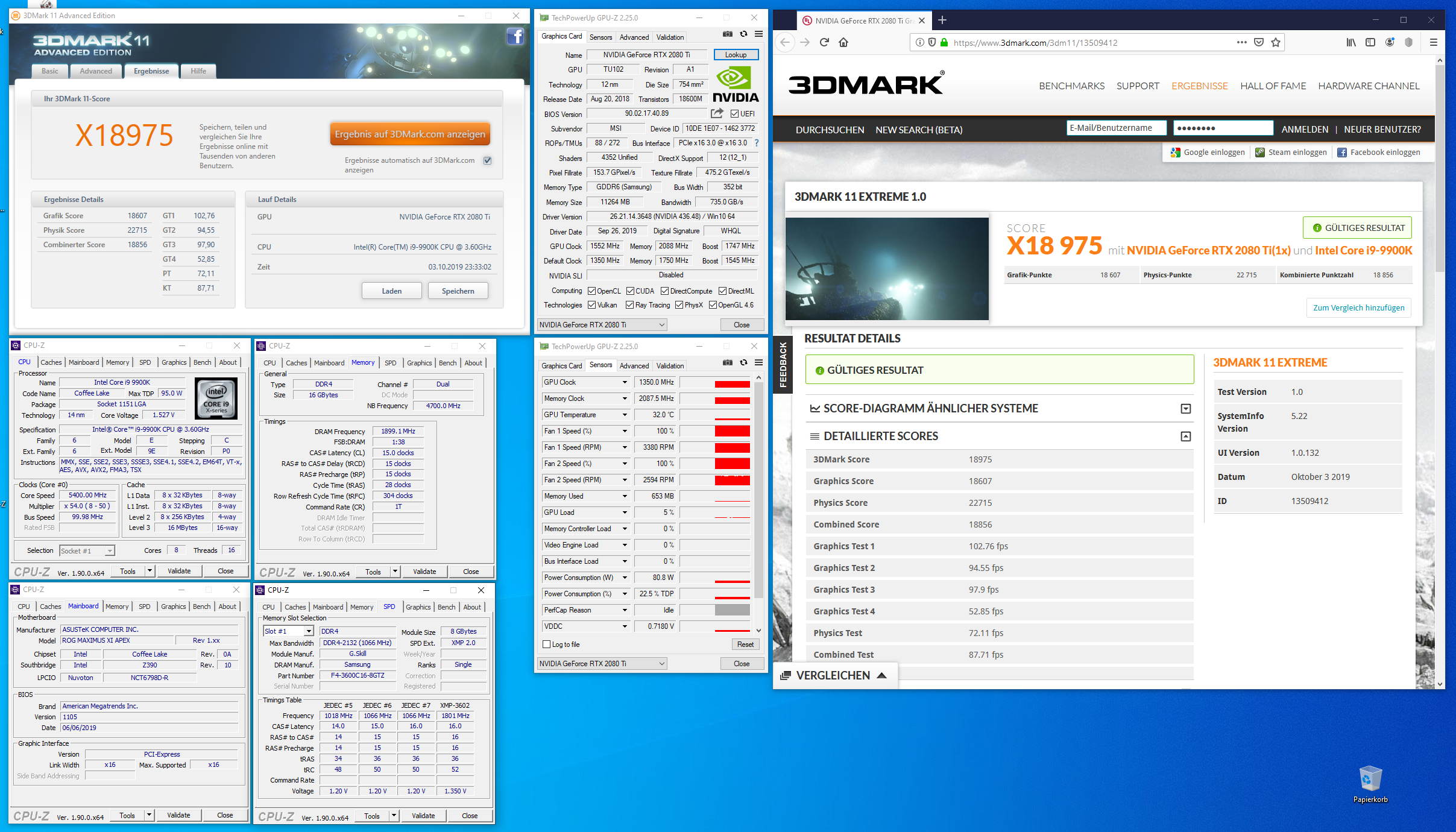Click the Facebook icon in 3DMark 11
The height and width of the screenshot is (832, 1456).
[x=515, y=37]
